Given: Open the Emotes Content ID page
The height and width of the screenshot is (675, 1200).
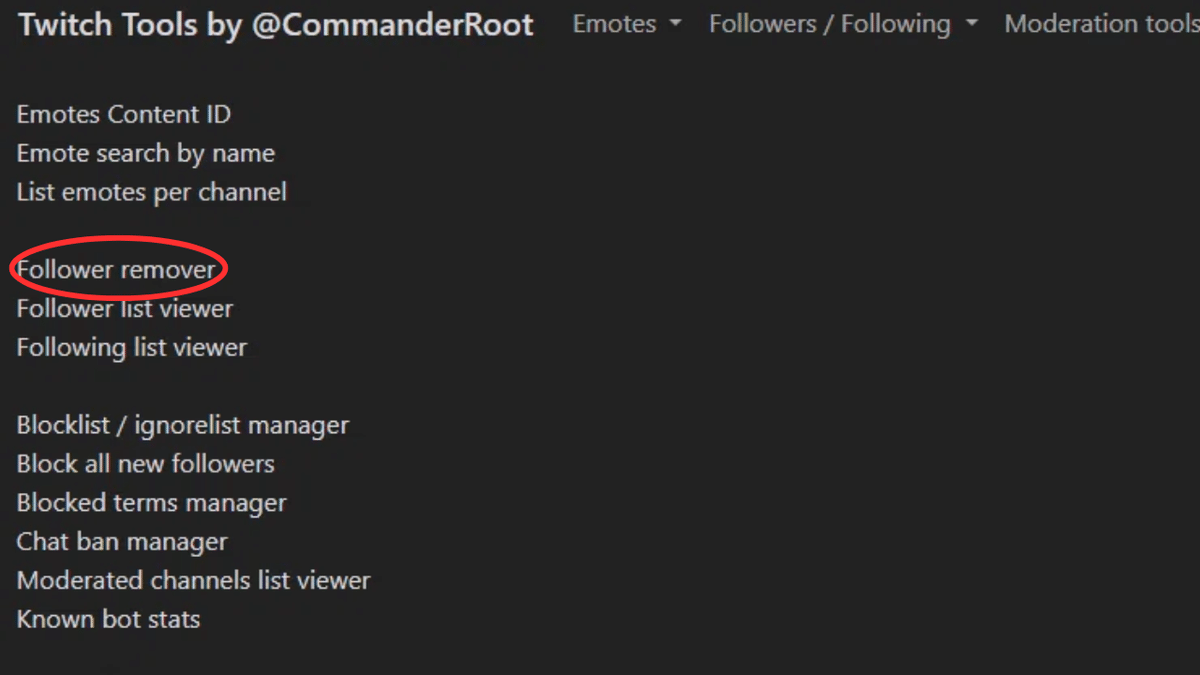Looking at the screenshot, I should click(123, 114).
